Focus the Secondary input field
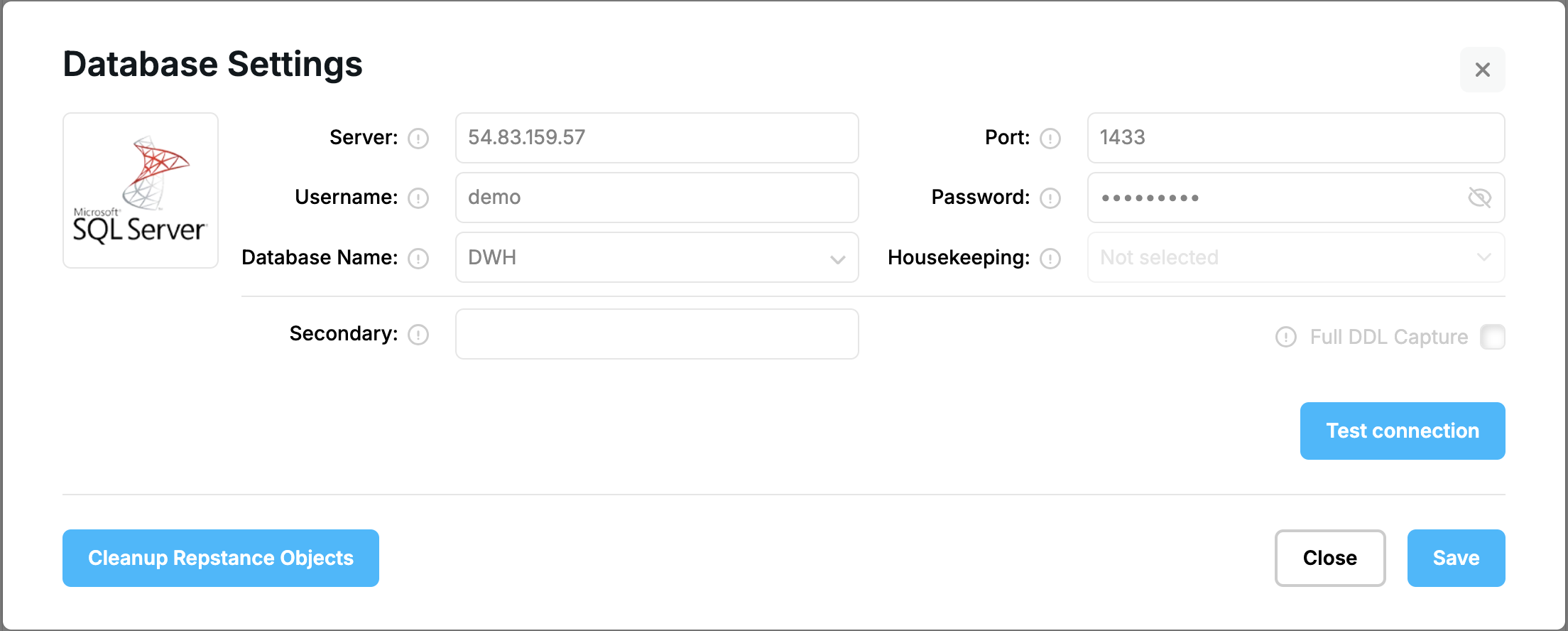The height and width of the screenshot is (631, 1568). (x=657, y=334)
